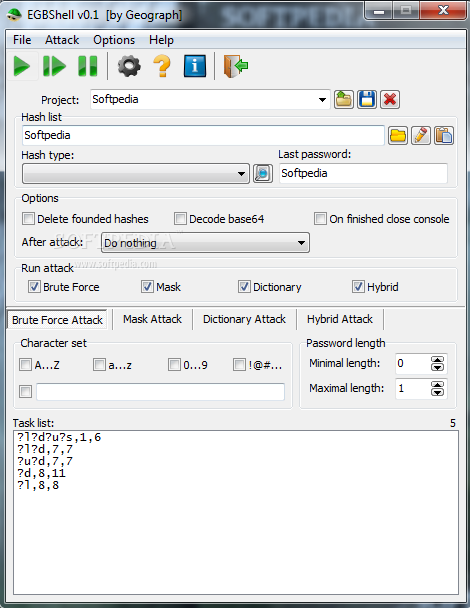Viewport: 470px width, 608px height.
Task: Exit via the door icon in toolbar
Action: [x=235, y=66]
